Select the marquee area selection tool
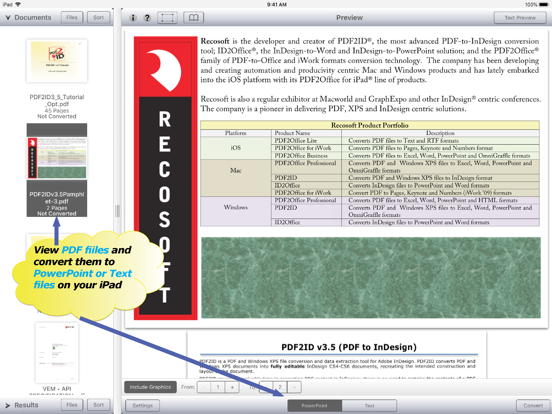The height and width of the screenshot is (414, 552). tap(167, 18)
